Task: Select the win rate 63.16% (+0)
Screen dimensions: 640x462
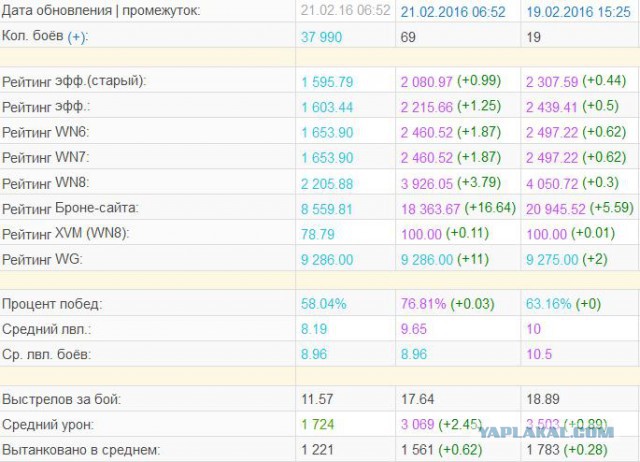Action: 563,304
